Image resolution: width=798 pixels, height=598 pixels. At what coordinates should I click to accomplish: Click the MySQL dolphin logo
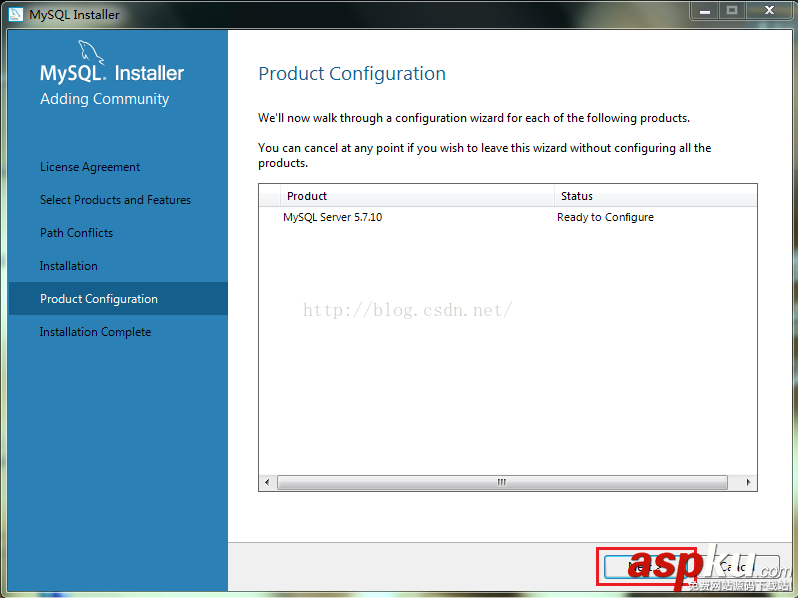[x=91, y=52]
